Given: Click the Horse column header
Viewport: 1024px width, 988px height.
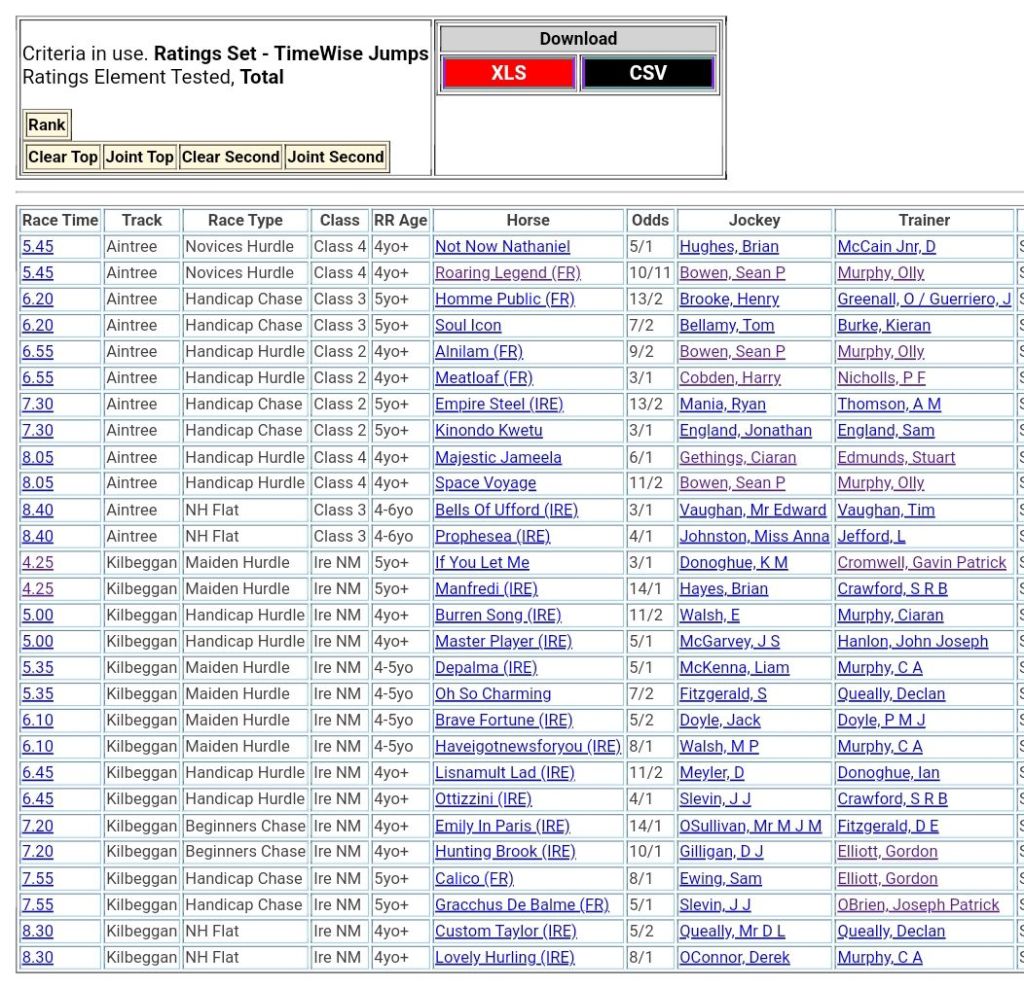Looking at the screenshot, I should click(x=527, y=220).
